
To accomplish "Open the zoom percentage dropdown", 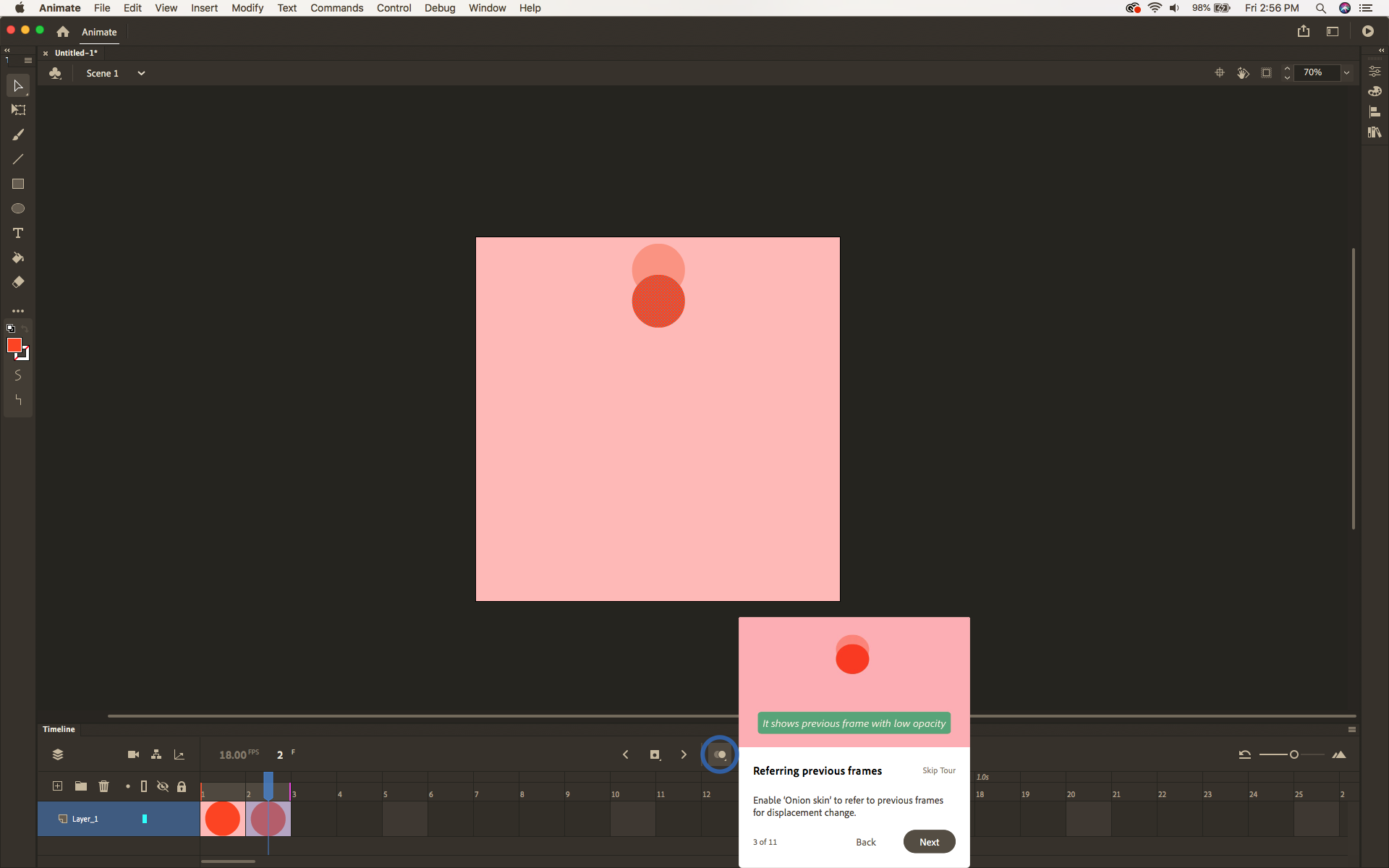I will click(1347, 72).
